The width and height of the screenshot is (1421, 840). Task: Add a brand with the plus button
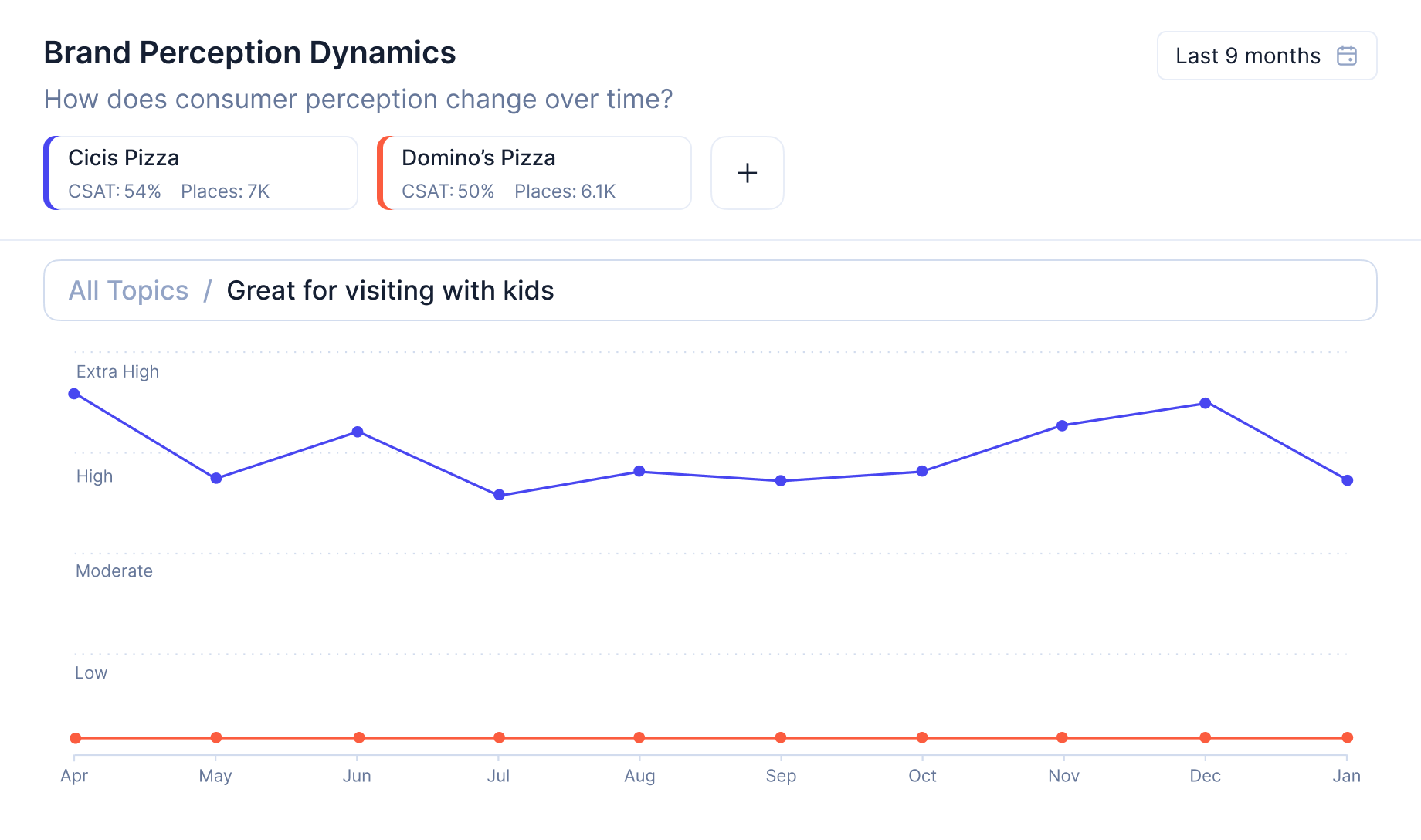pyautogui.click(x=747, y=173)
